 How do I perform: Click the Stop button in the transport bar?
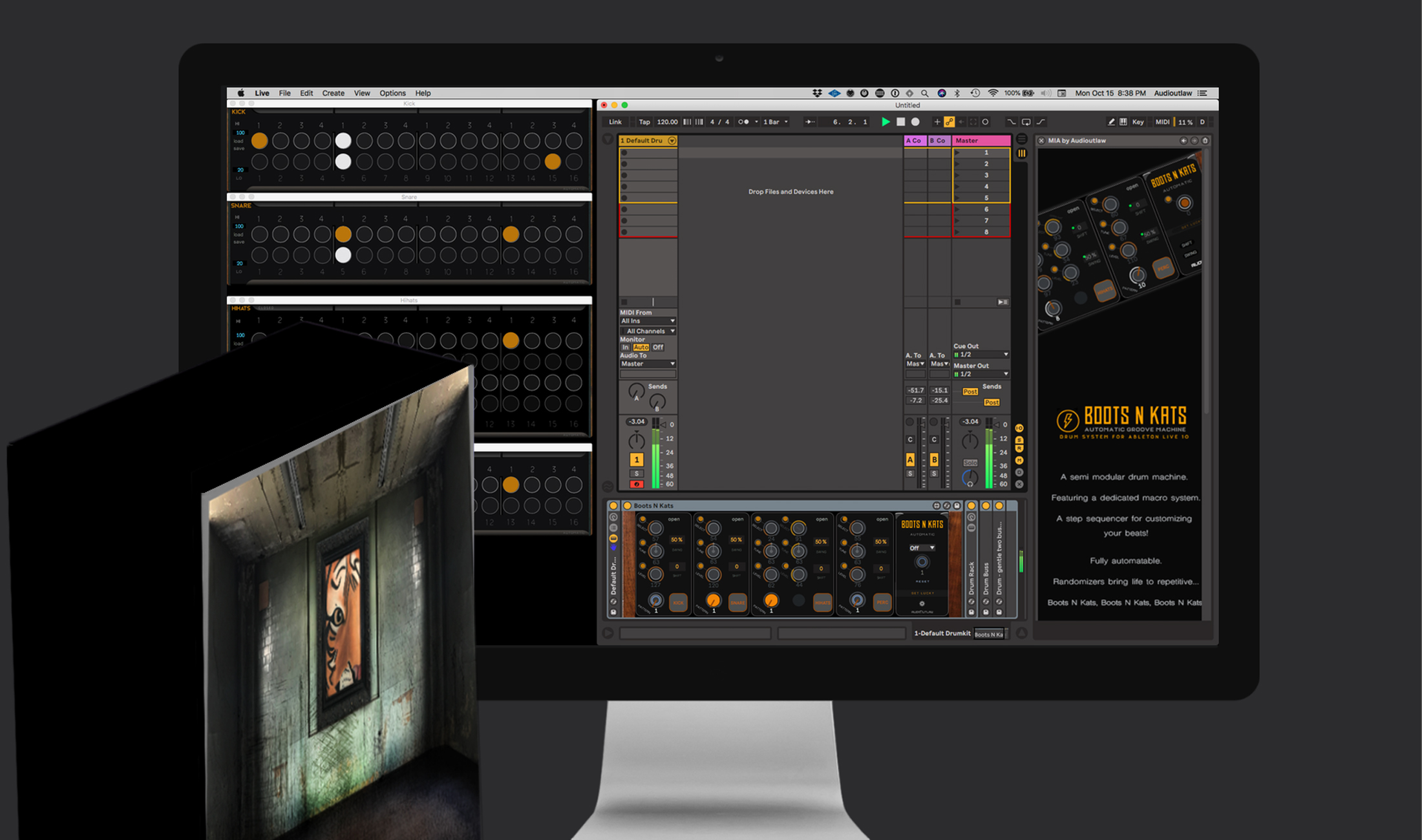901,121
